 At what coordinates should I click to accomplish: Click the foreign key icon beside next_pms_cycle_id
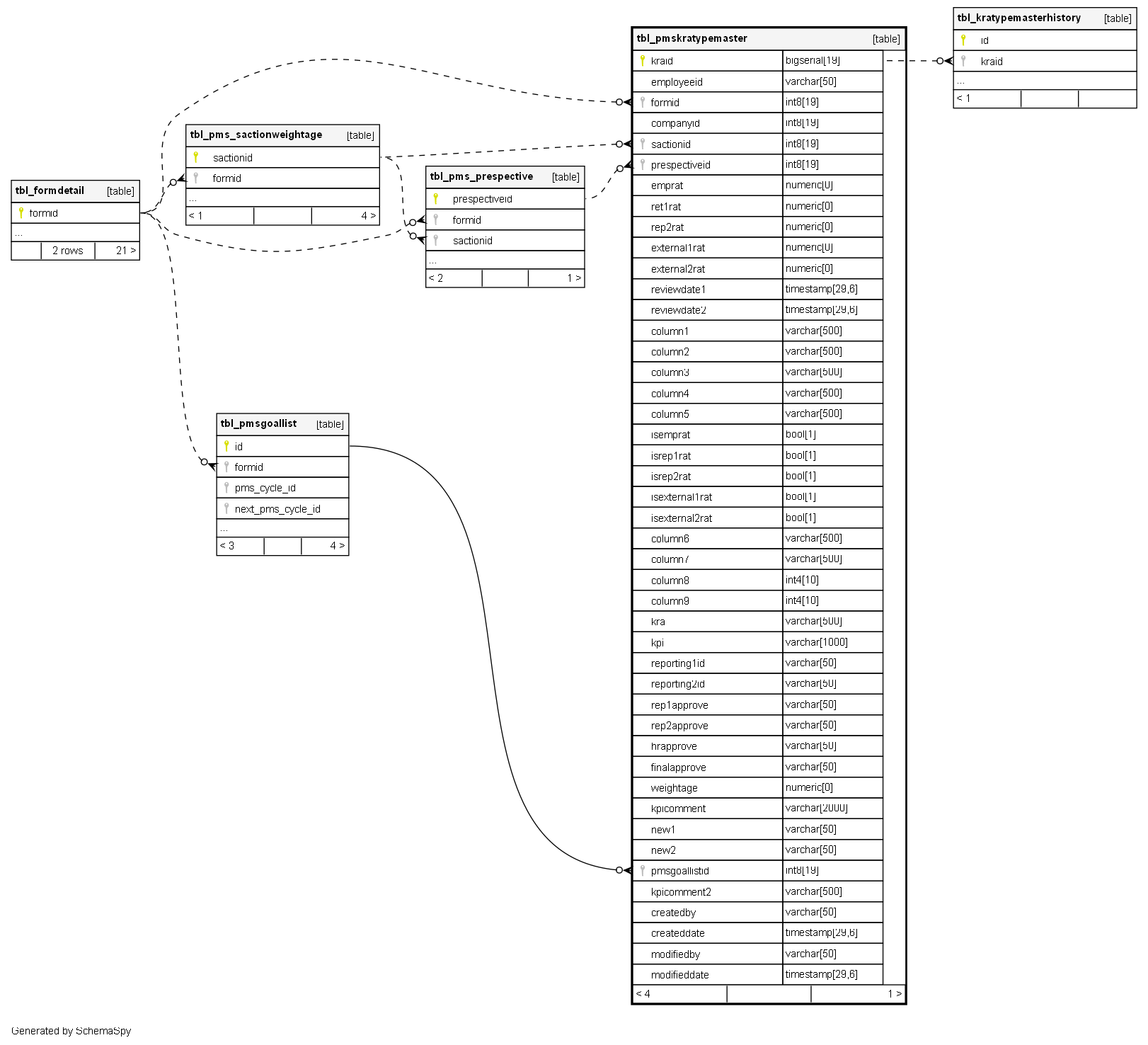[226, 508]
